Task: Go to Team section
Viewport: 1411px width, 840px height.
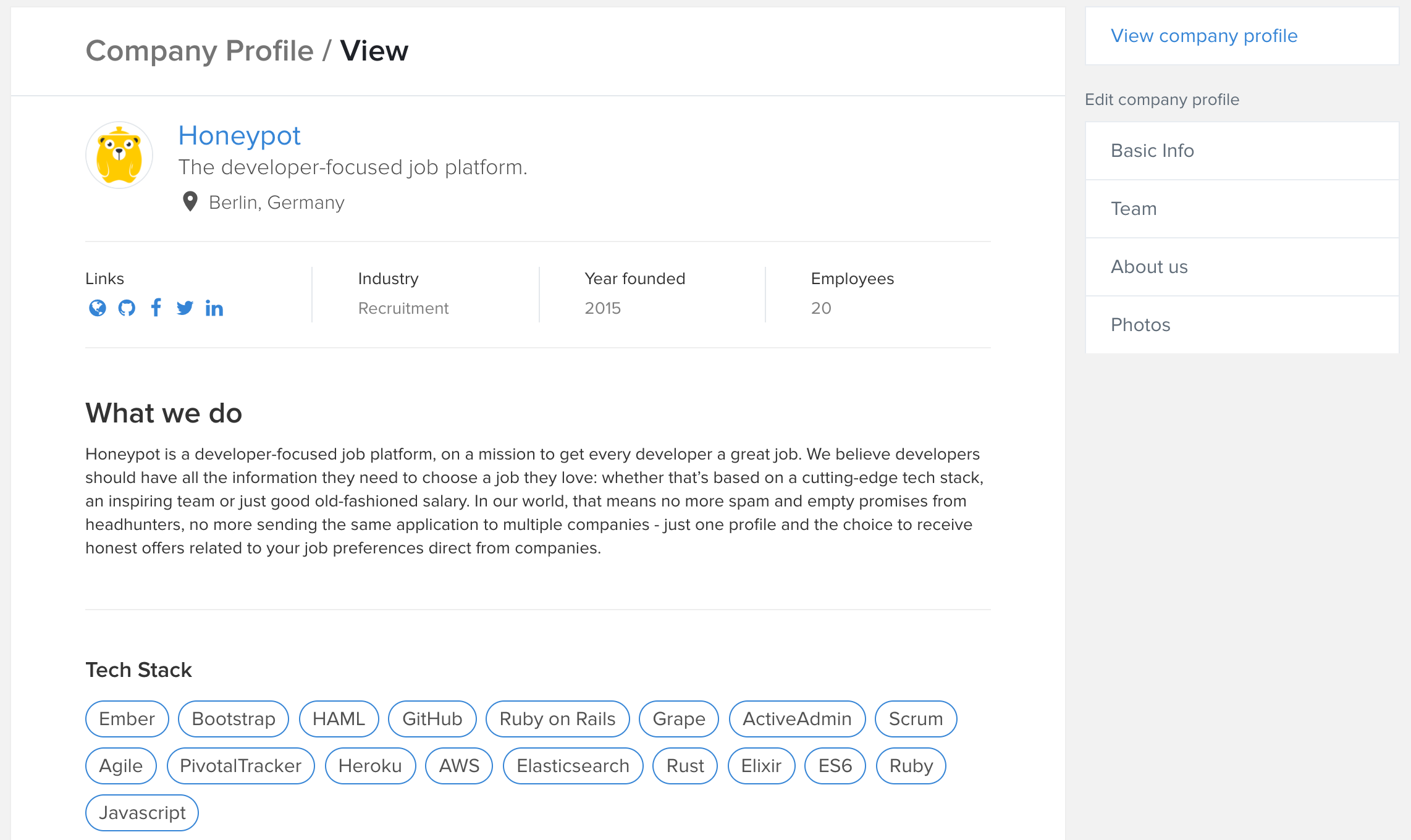Action: click(x=1133, y=209)
